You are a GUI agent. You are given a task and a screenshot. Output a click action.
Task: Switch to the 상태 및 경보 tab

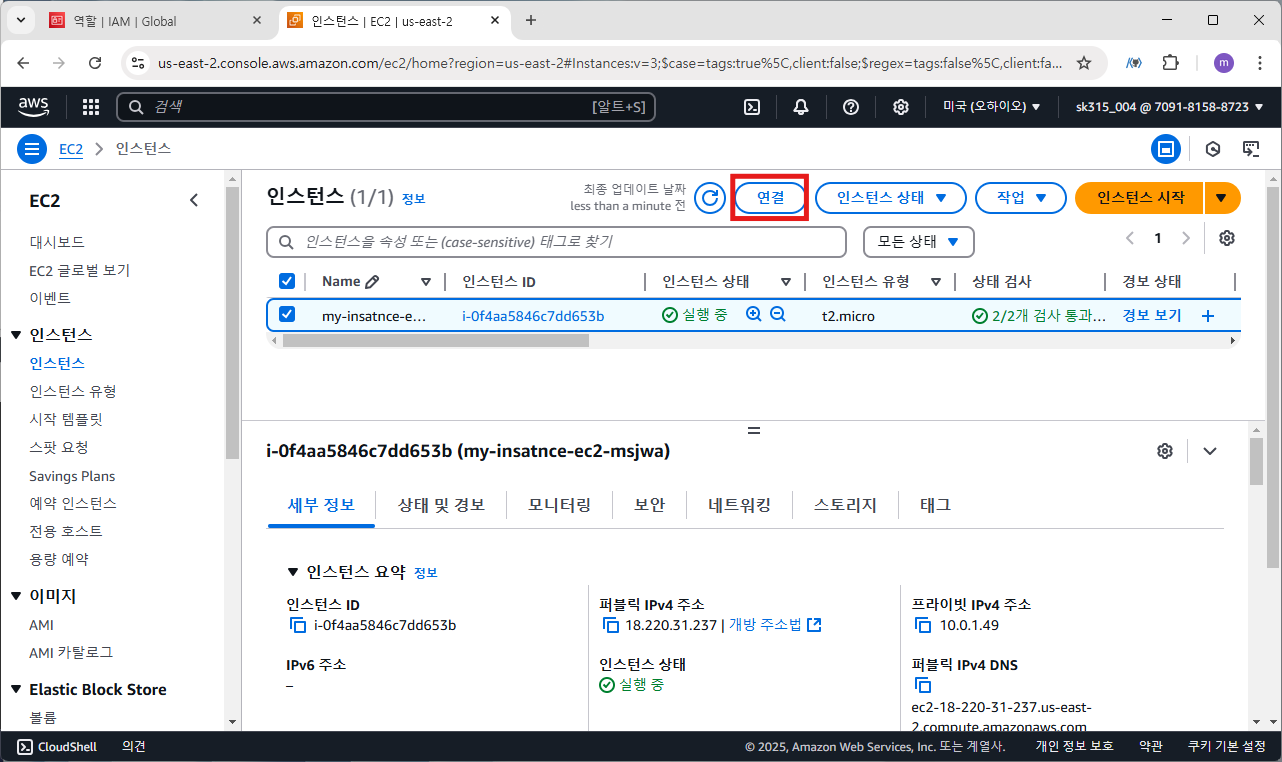441,505
